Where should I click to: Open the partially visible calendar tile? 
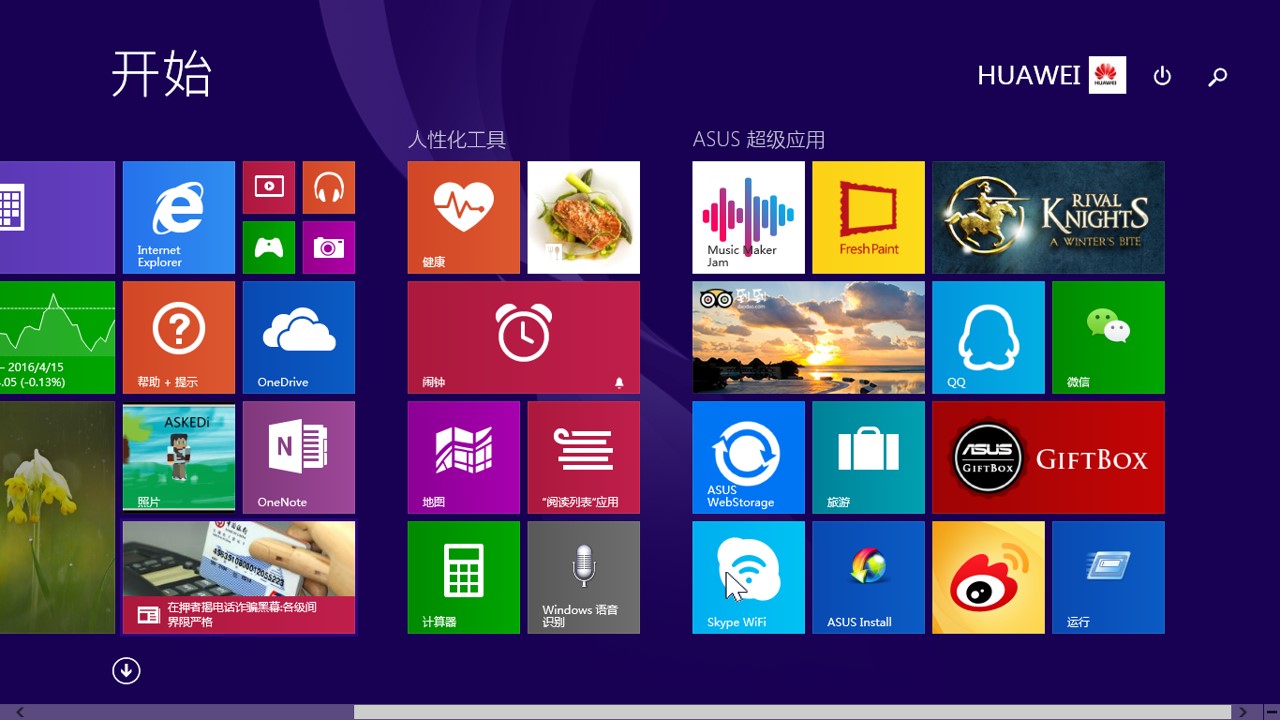[57, 217]
